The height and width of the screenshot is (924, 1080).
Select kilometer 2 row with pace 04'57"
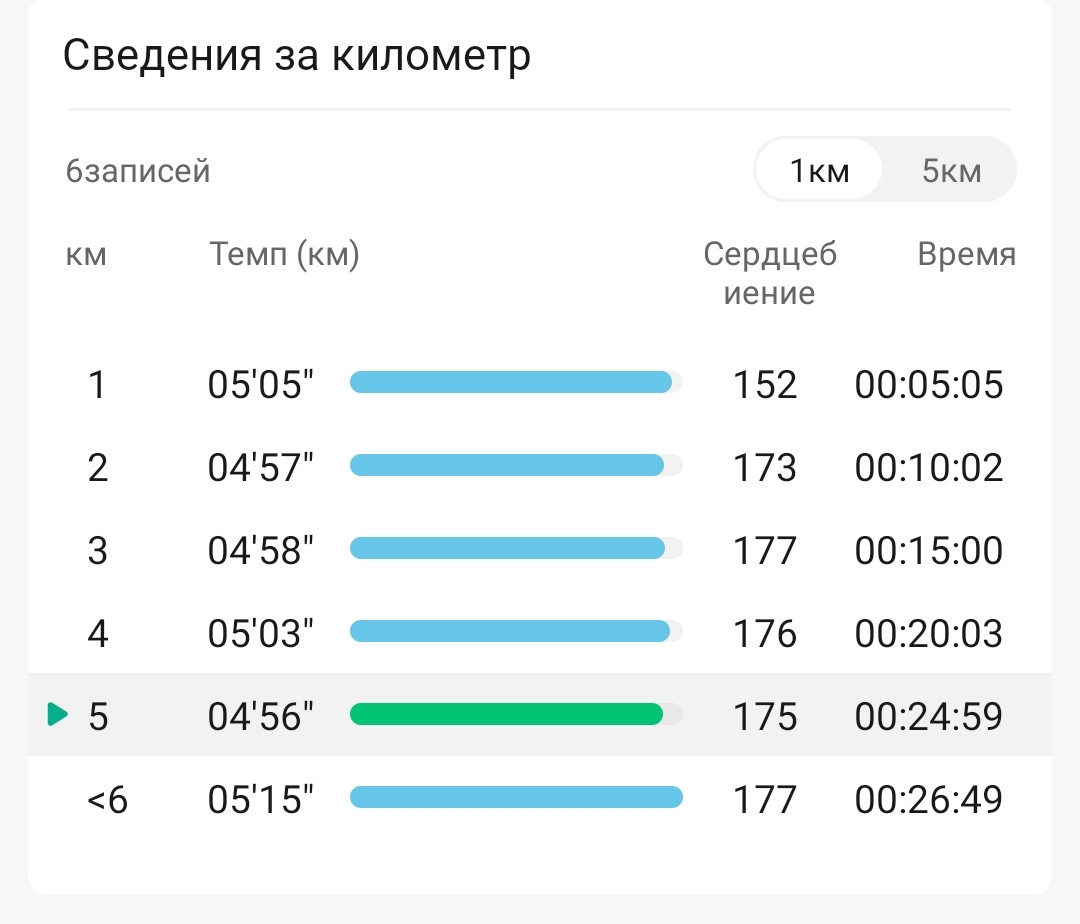point(540,467)
